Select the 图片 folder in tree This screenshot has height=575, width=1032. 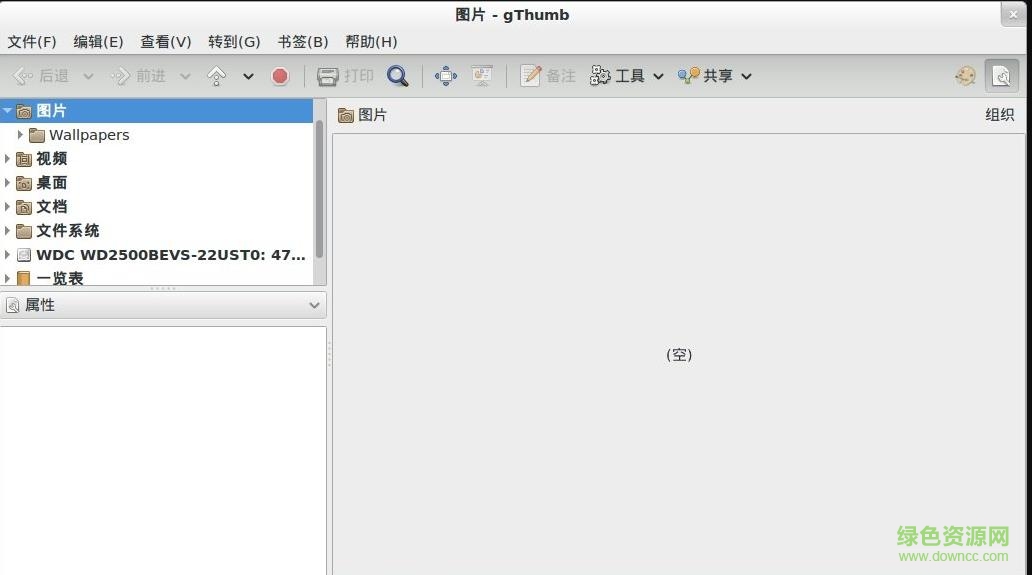tap(157, 111)
